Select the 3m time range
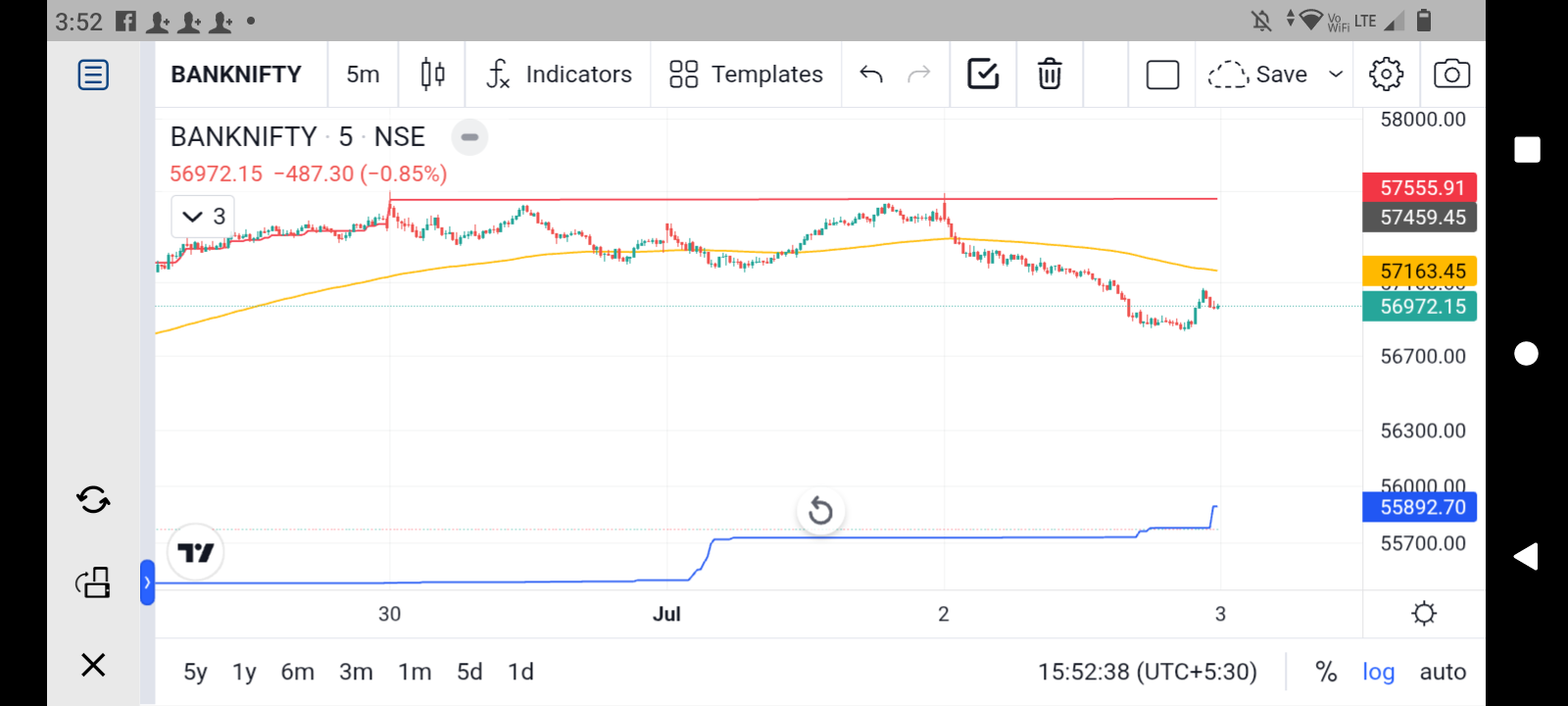 tap(356, 672)
